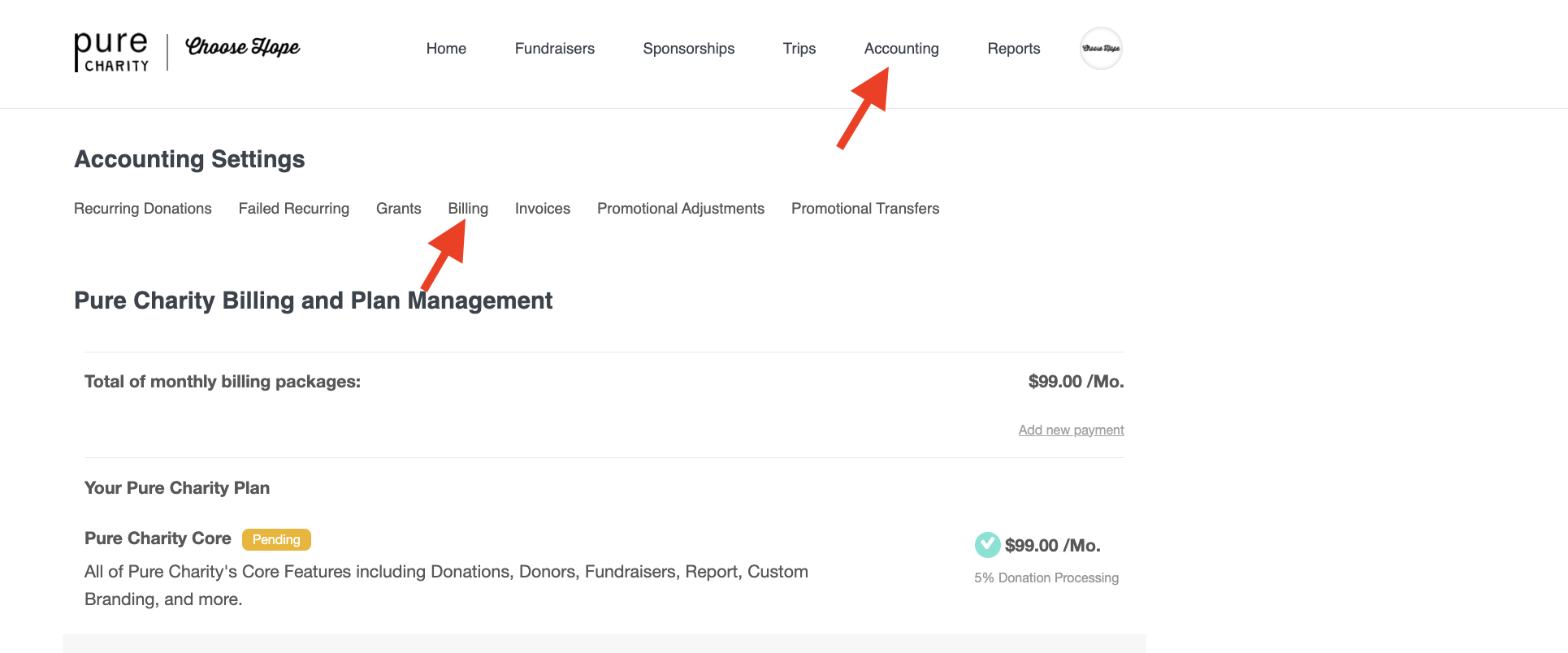Switch to the Invoices tab

click(542, 209)
